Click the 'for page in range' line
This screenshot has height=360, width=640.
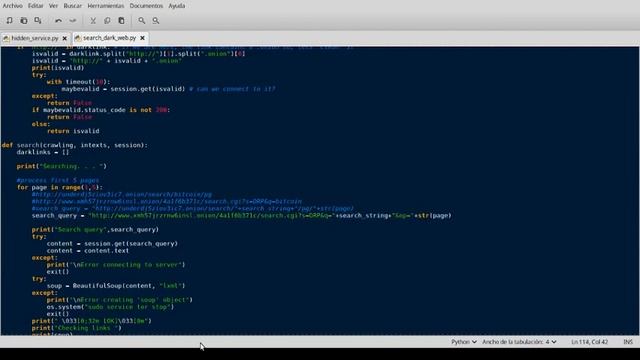point(60,188)
